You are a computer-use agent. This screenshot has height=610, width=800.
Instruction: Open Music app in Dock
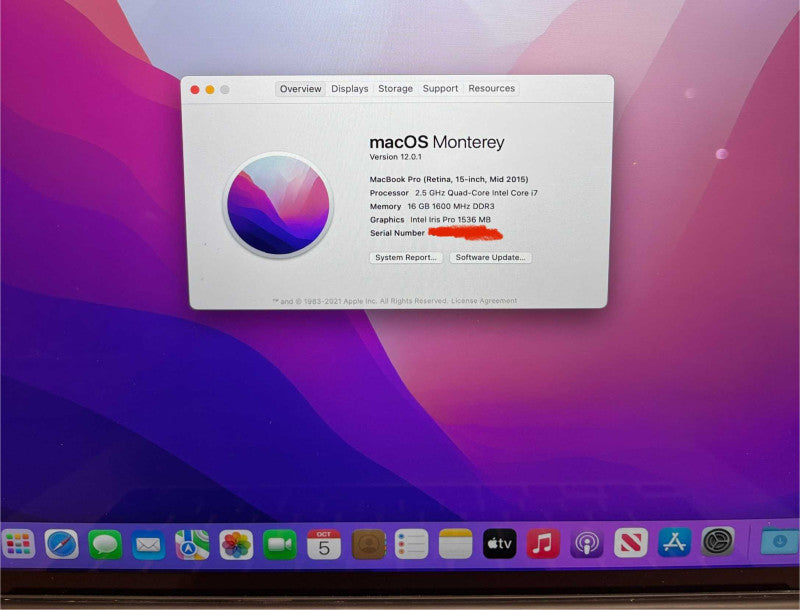(x=543, y=543)
